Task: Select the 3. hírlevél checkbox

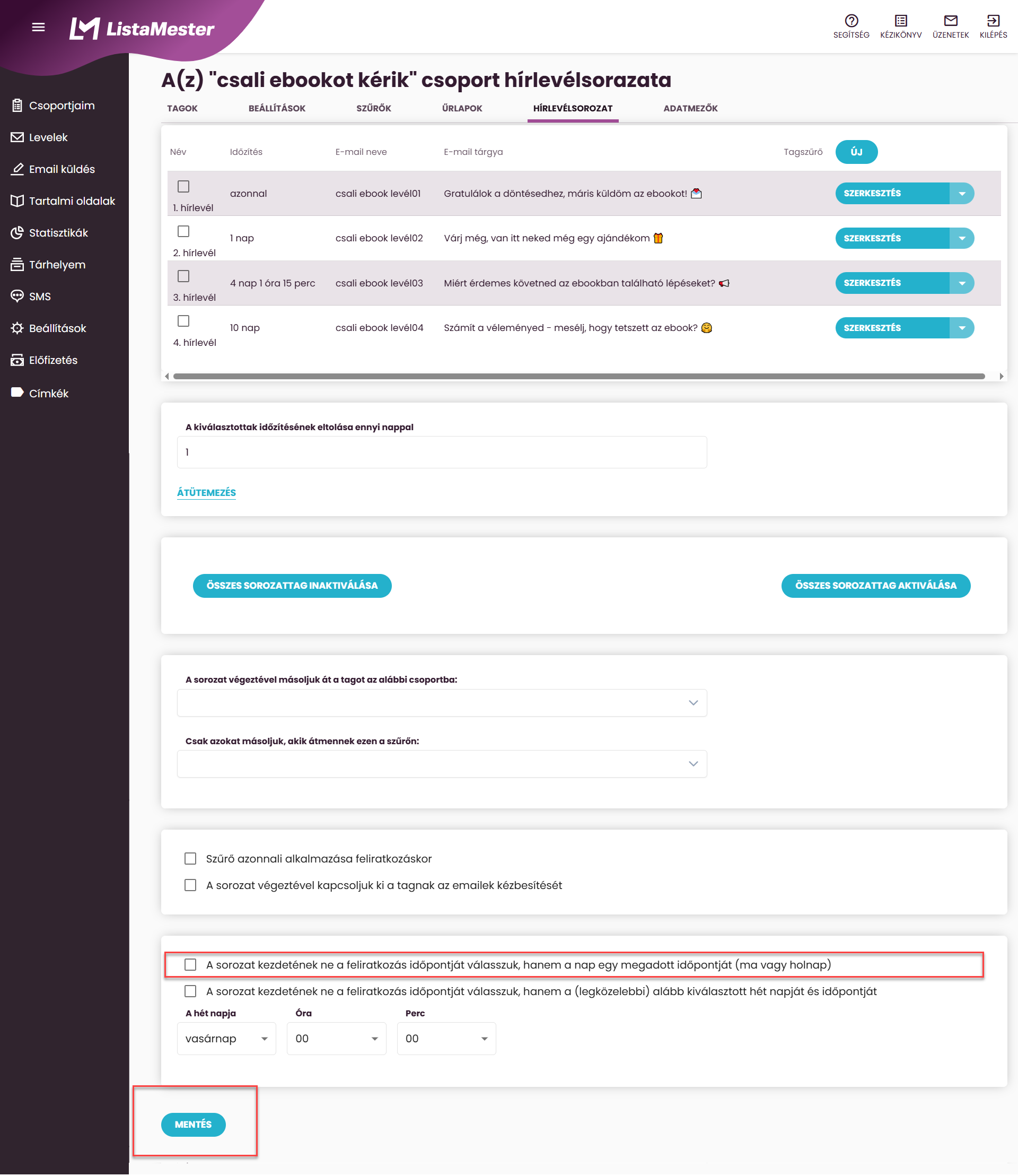Action: point(183,276)
